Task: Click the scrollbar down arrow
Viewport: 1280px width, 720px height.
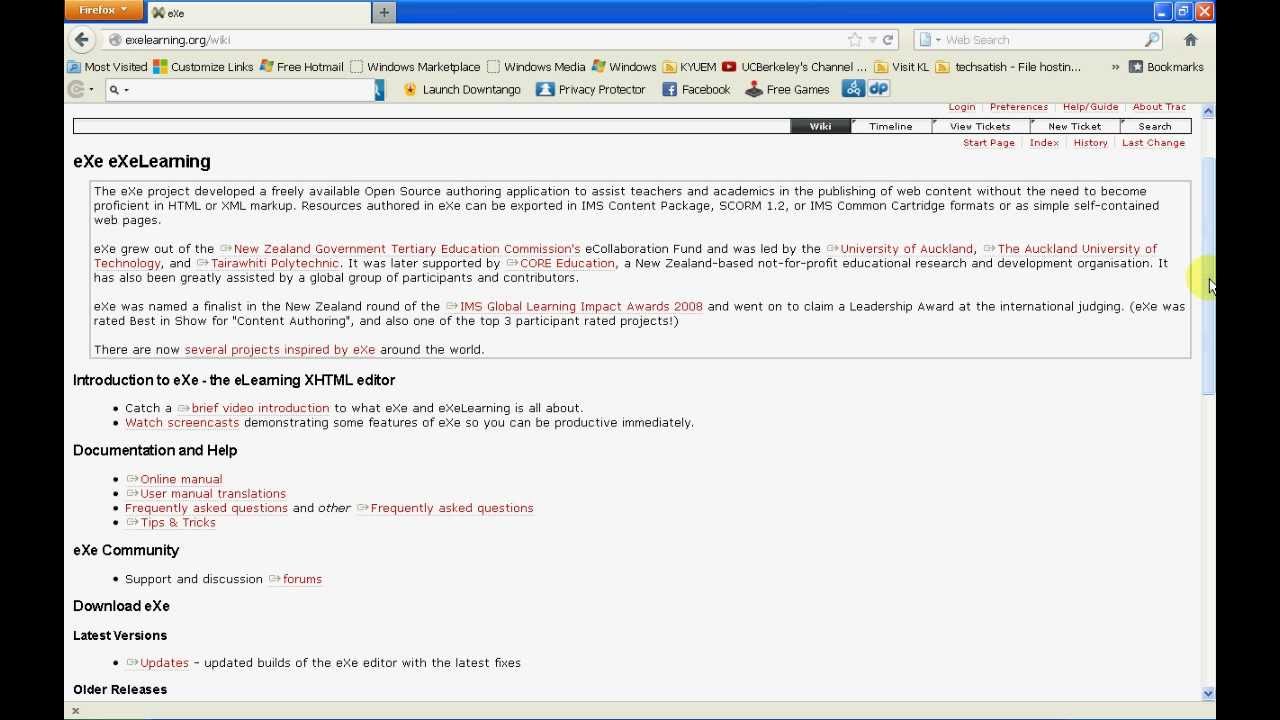Action: tap(1208, 693)
